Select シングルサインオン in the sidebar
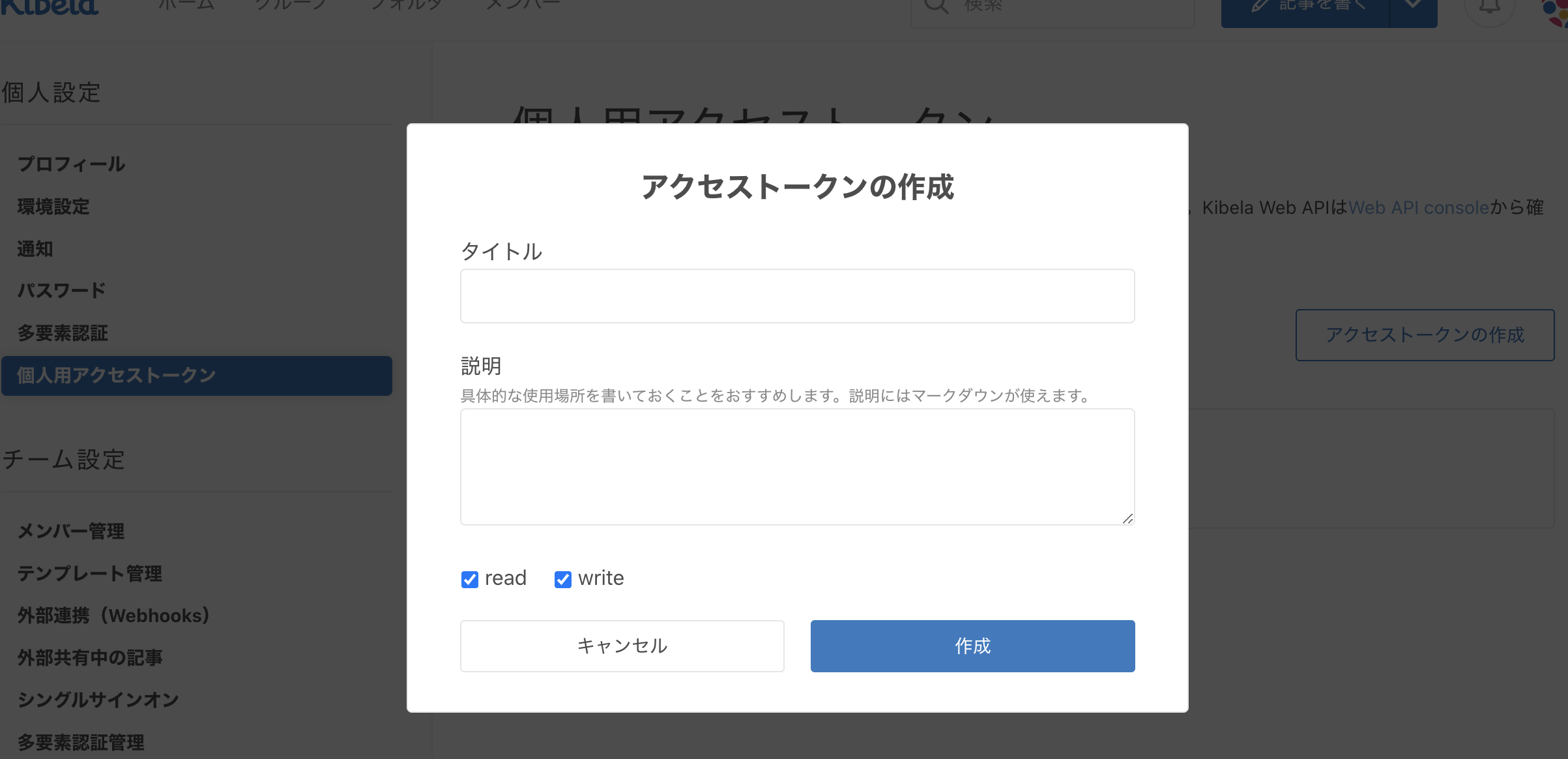This screenshot has width=1568, height=759. pos(98,700)
